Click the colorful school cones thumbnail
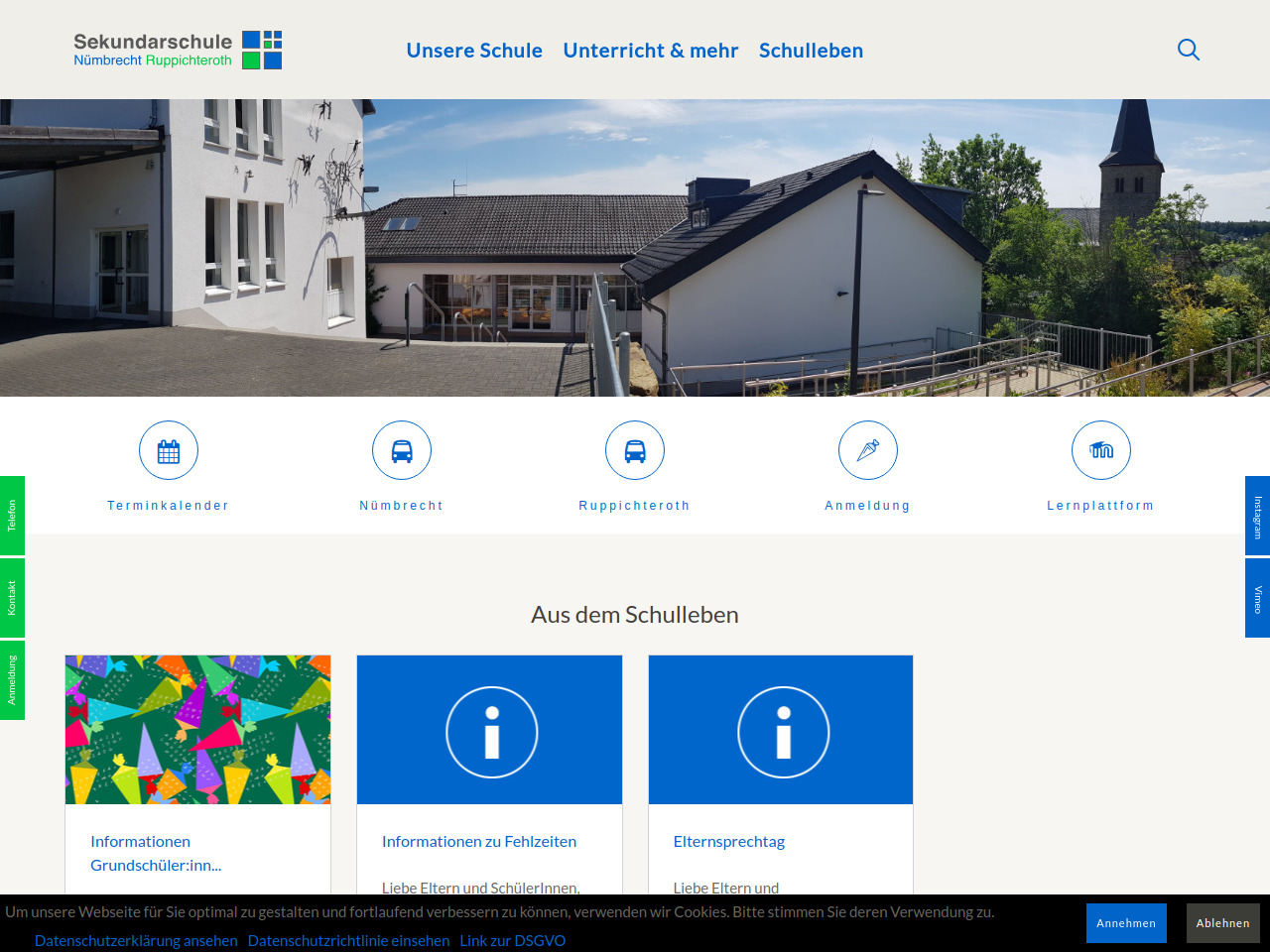 coord(197,730)
